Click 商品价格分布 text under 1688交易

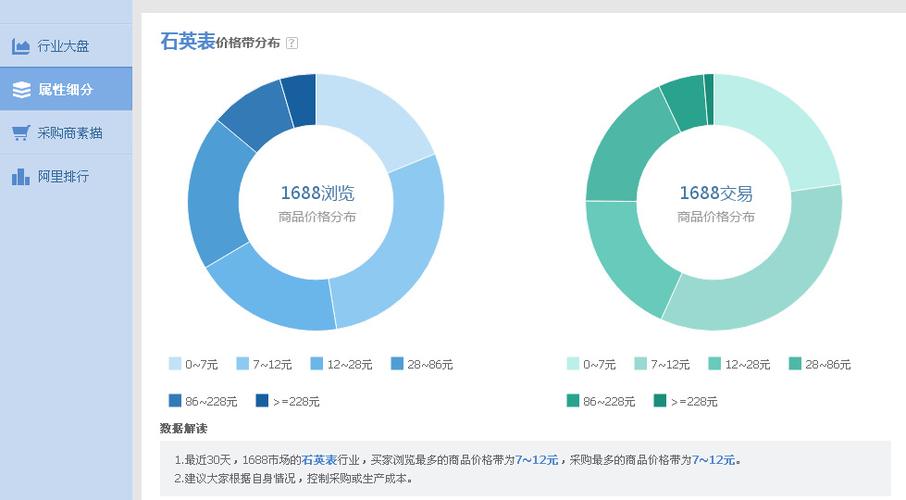click(716, 217)
